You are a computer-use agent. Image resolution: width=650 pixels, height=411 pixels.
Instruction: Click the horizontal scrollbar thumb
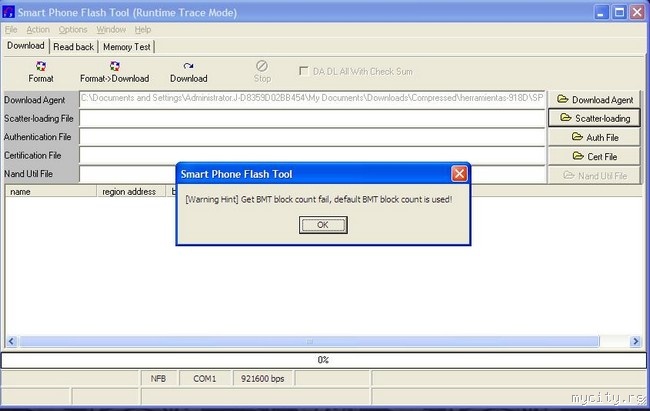click(x=309, y=341)
